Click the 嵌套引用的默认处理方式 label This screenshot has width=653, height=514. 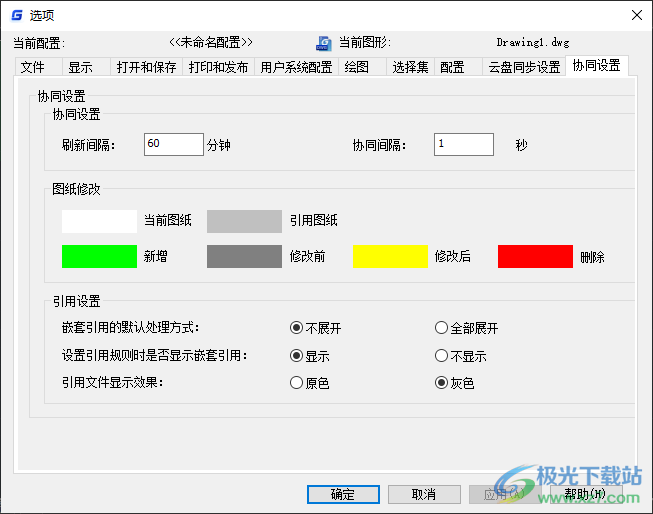pos(130,327)
